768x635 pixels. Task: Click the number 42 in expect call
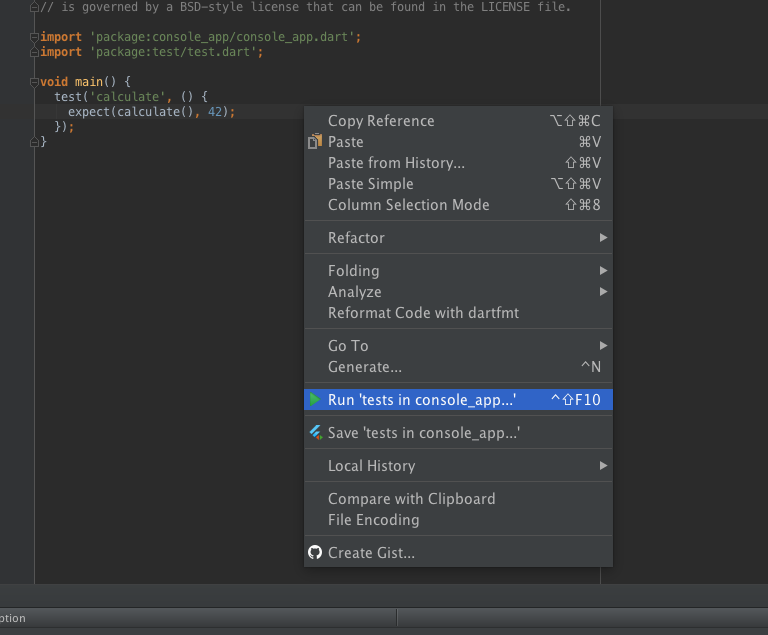(215, 112)
